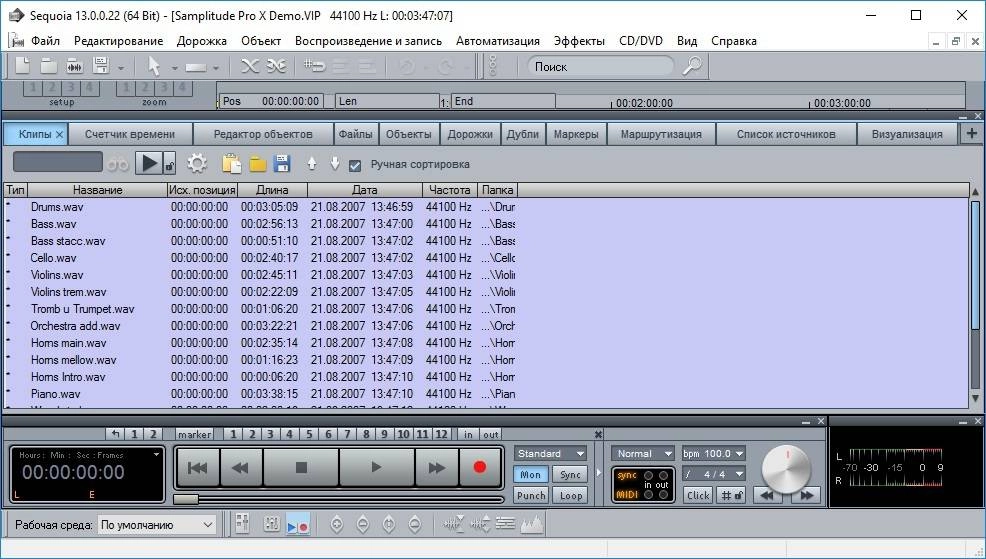This screenshot has height=559, width=986.
Task: Move clip down with down arrow icon
Action: [335, 164]
